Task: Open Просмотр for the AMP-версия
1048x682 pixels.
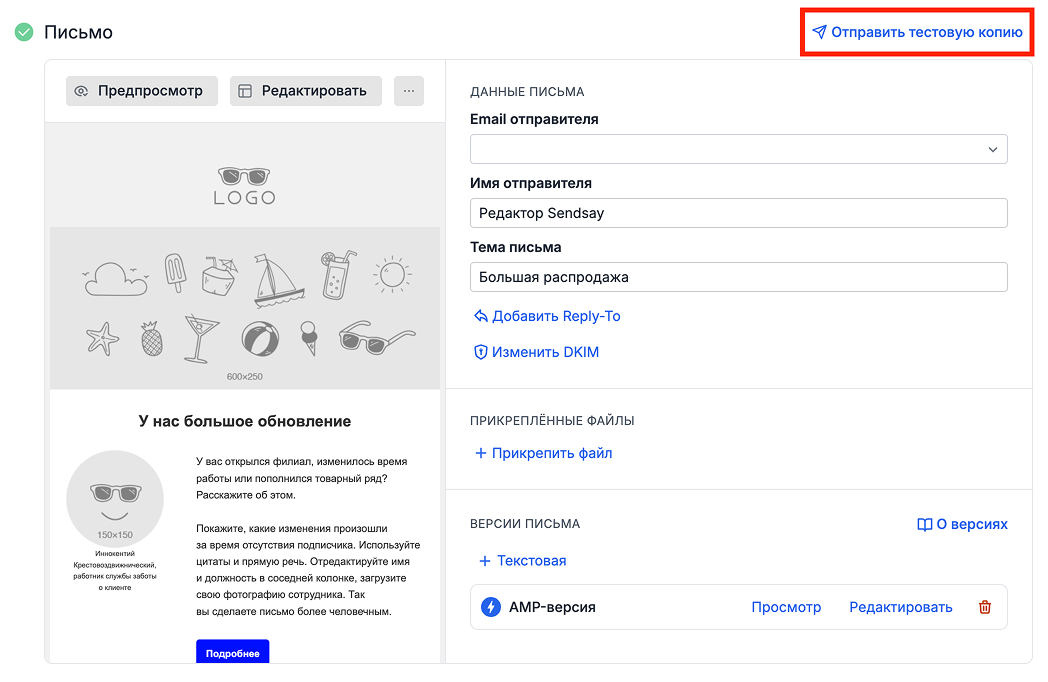Action: point(786,607)
